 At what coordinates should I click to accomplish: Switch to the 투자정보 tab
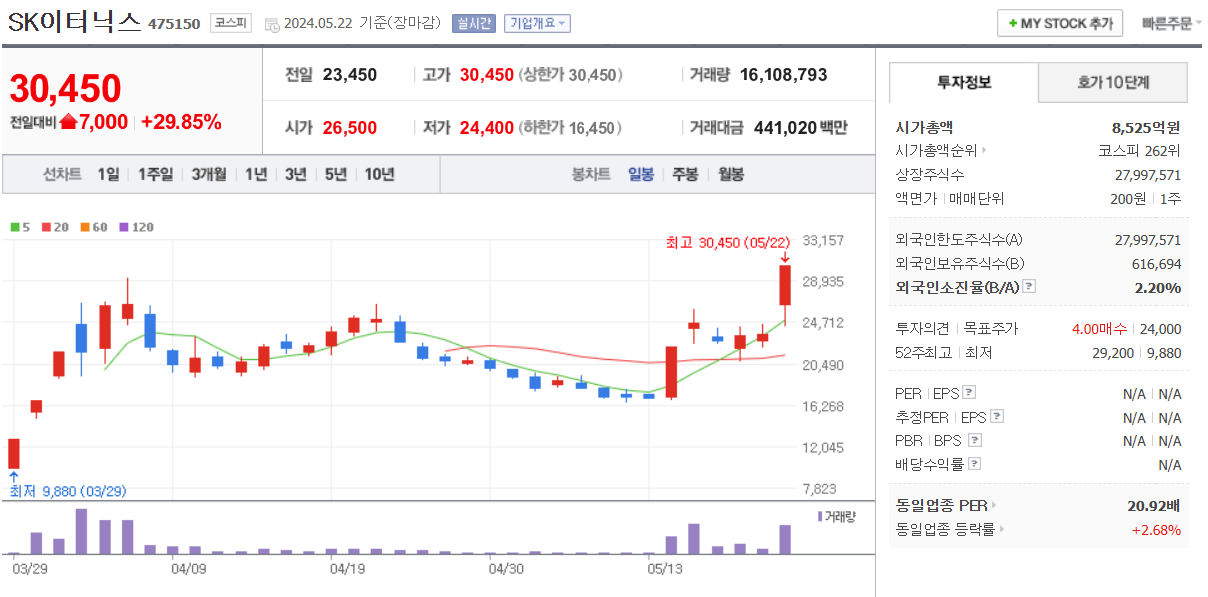pos(963,83)
